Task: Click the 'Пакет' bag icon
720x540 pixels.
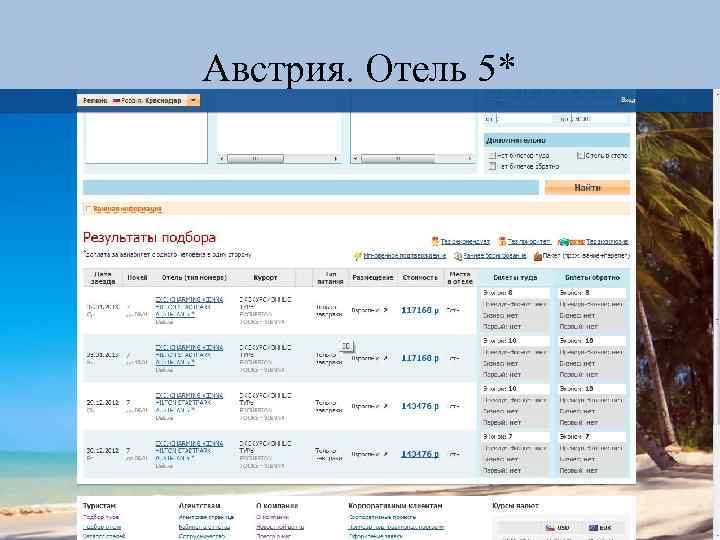Action: (x=538, y=256)
